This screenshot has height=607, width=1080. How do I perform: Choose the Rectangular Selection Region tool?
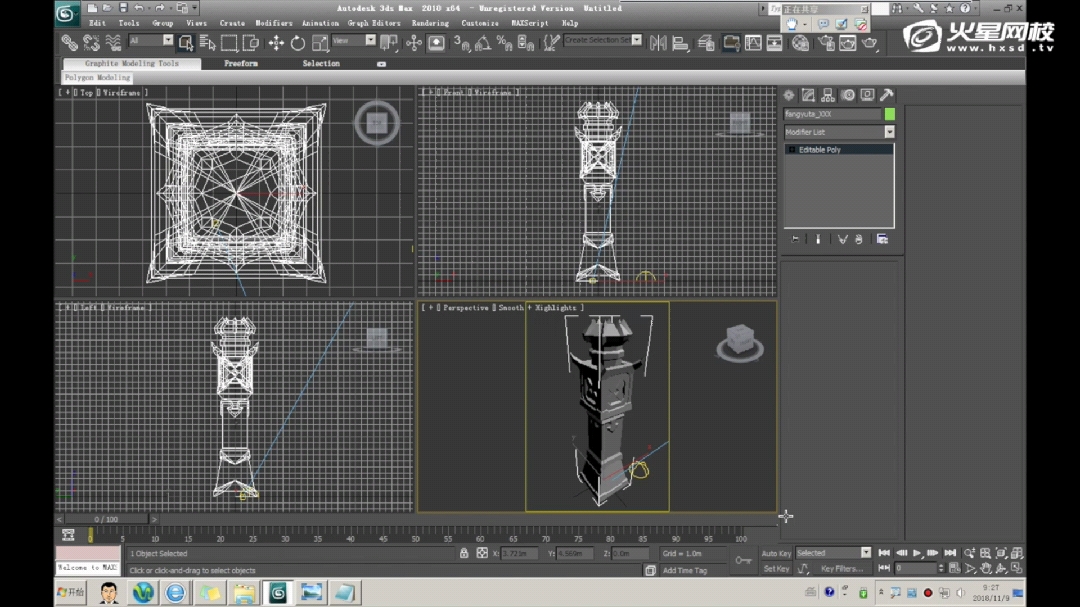pos(229,43)
